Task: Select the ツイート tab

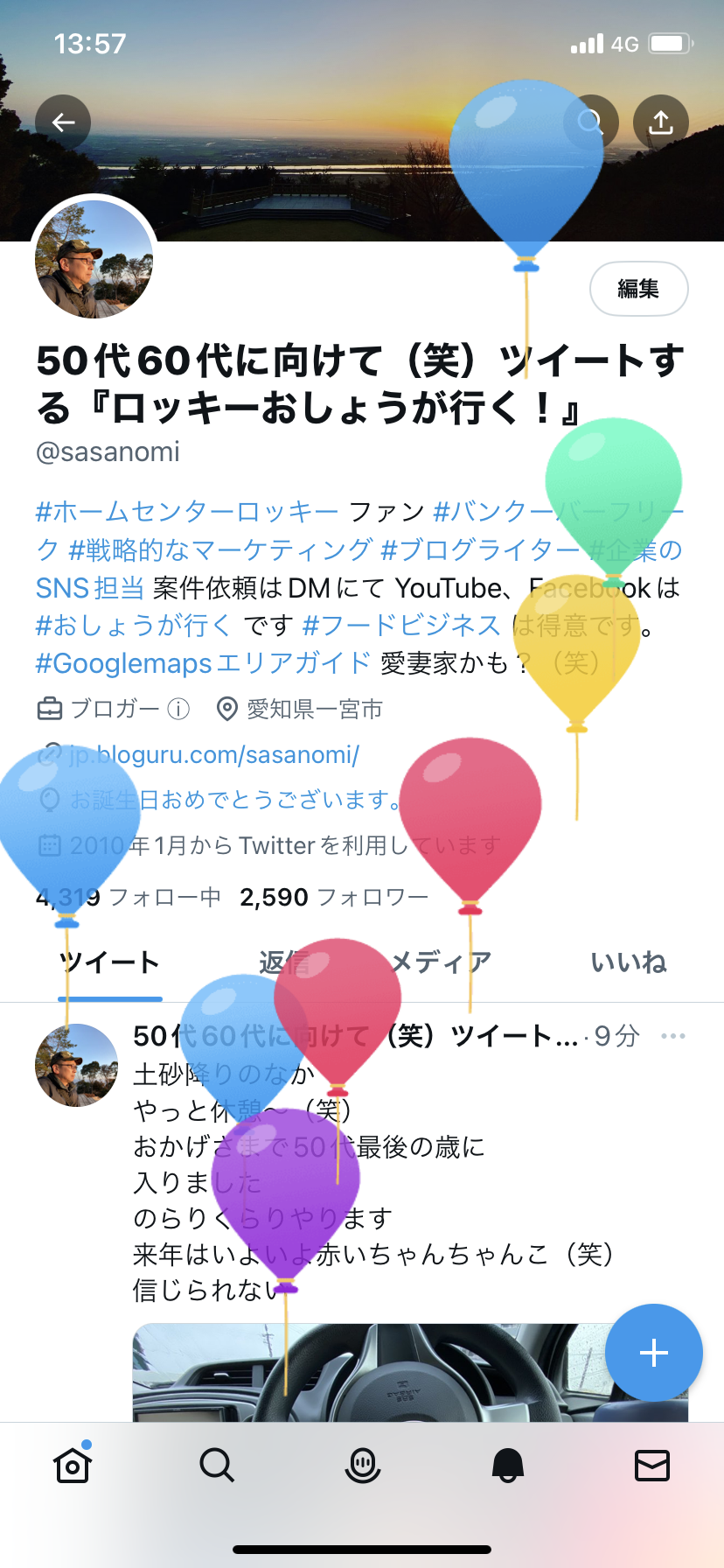Action: 110,962
